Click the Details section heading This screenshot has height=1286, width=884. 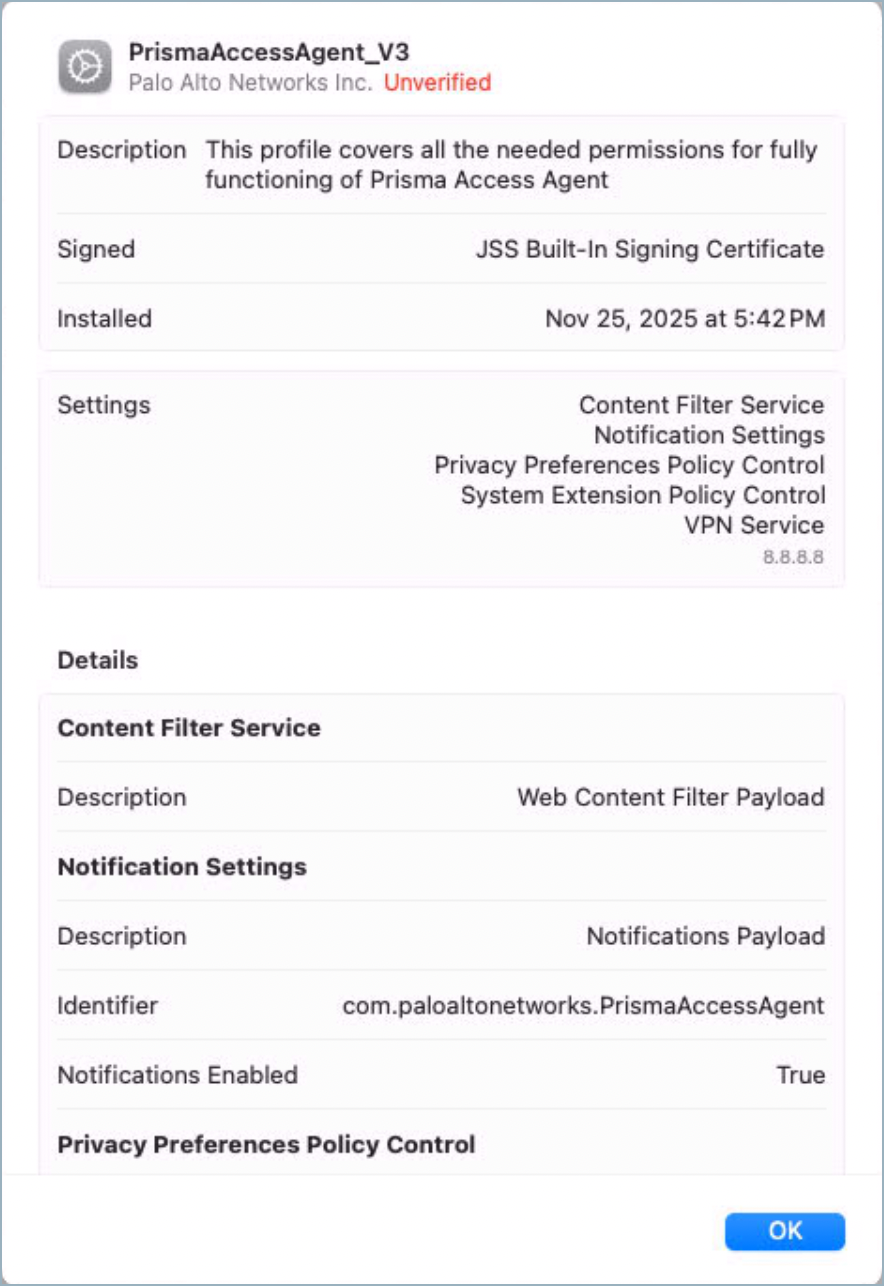coord(98,660)
